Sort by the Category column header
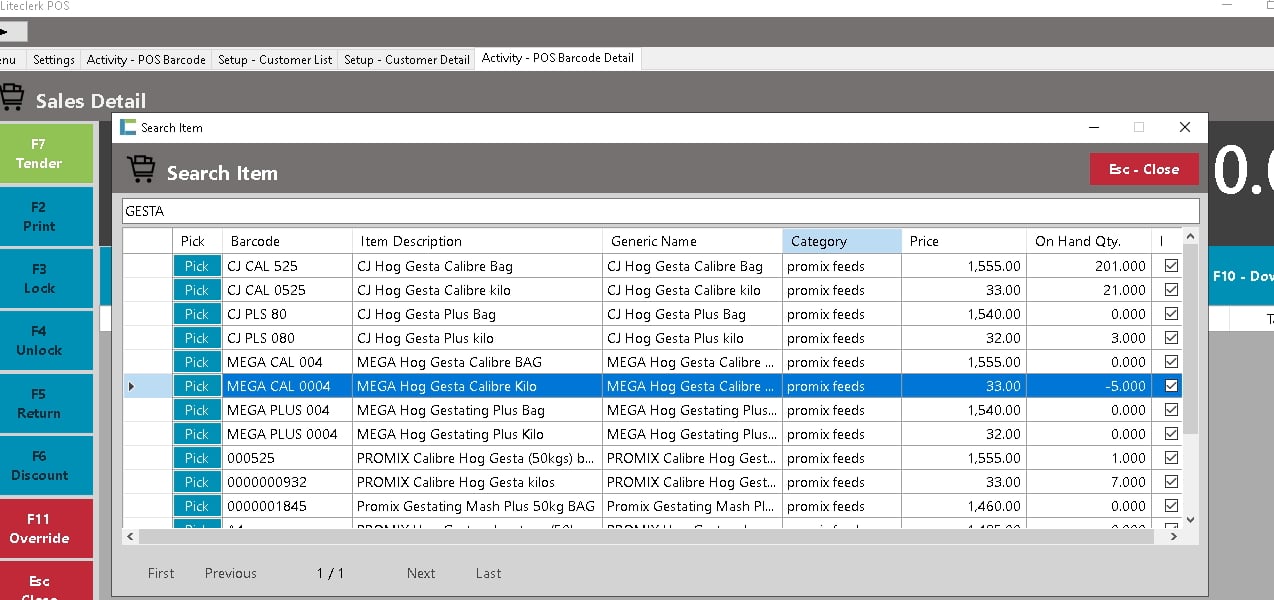 pos(841,241)
